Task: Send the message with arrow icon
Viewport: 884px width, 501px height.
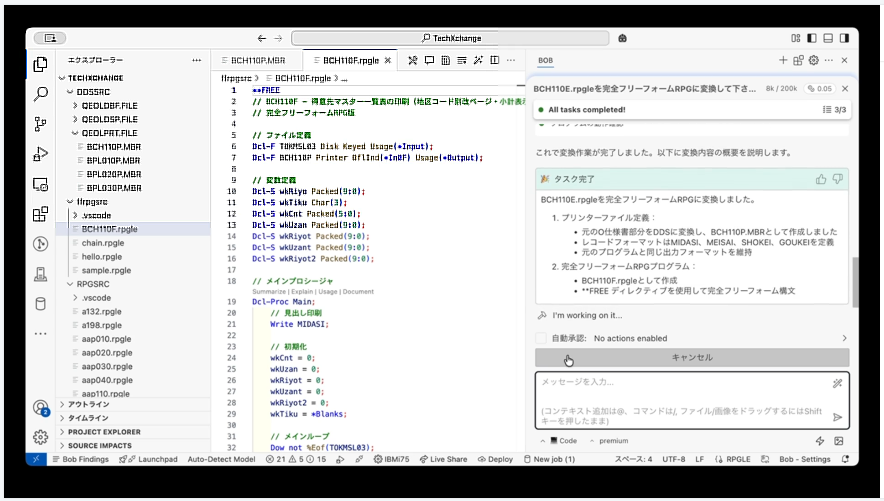Action: tap(837, 417)
